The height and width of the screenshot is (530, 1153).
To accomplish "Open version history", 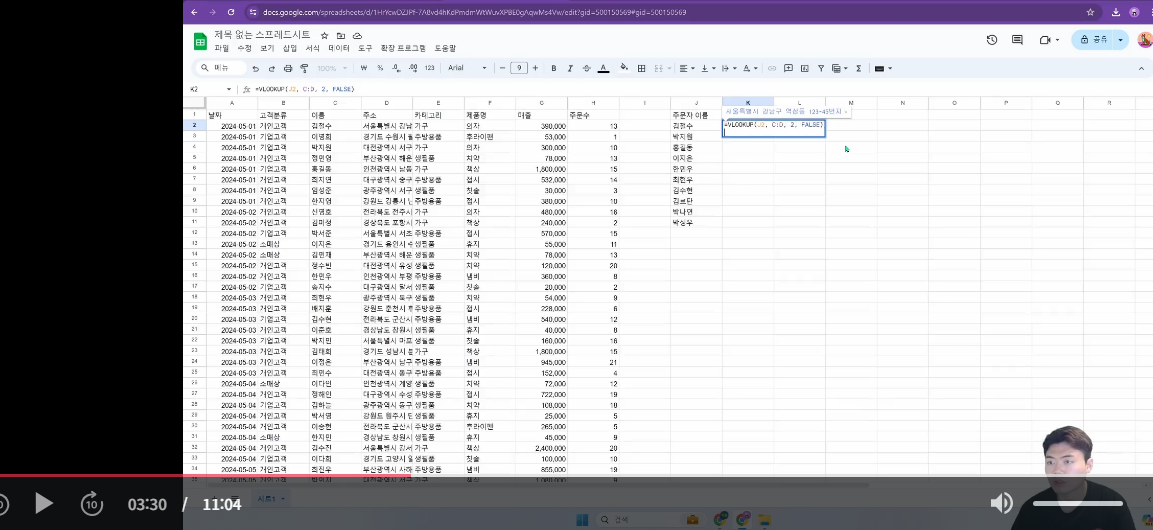I will [991, 40].
